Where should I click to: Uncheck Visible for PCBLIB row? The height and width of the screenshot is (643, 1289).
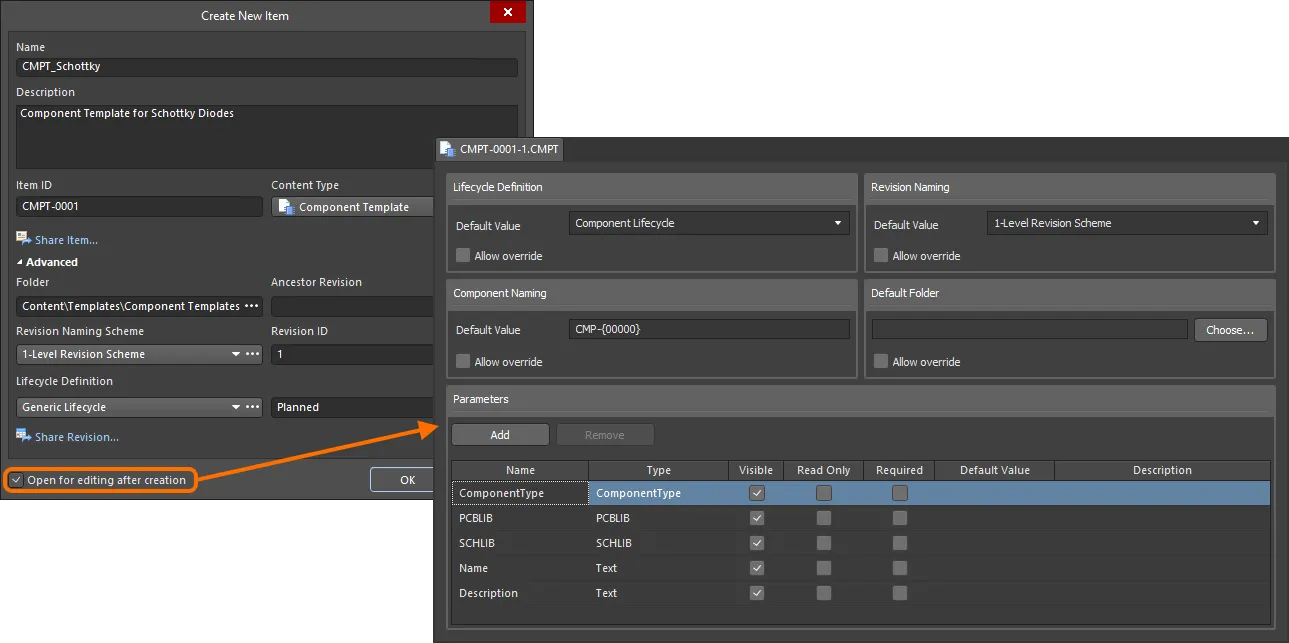757,518
